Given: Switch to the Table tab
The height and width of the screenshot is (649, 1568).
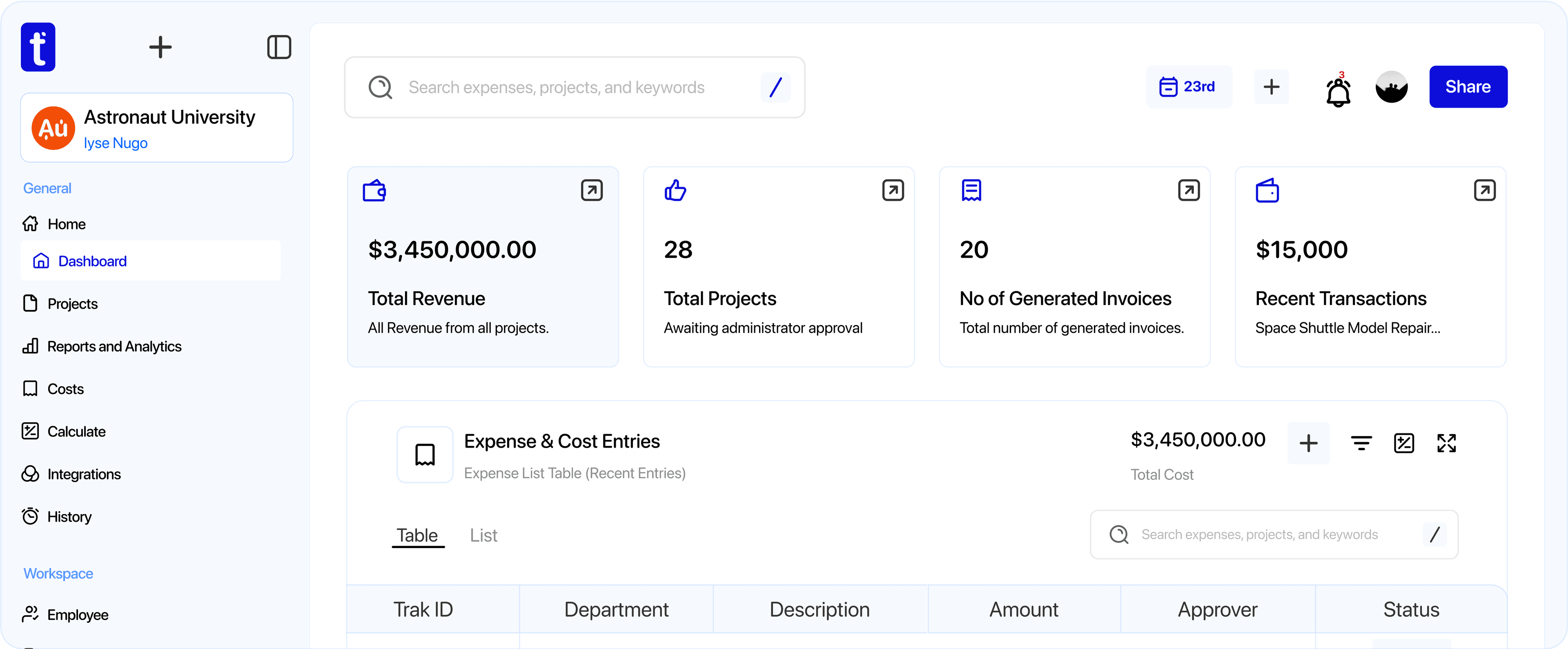Looking at the screenshot, I should [x=418, y=535].
